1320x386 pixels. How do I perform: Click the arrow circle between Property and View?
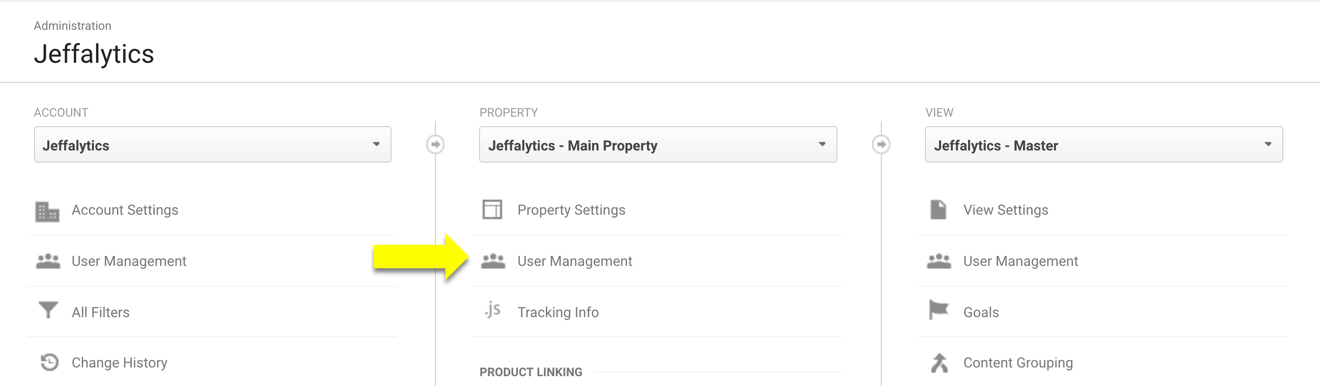pos(881,145)
